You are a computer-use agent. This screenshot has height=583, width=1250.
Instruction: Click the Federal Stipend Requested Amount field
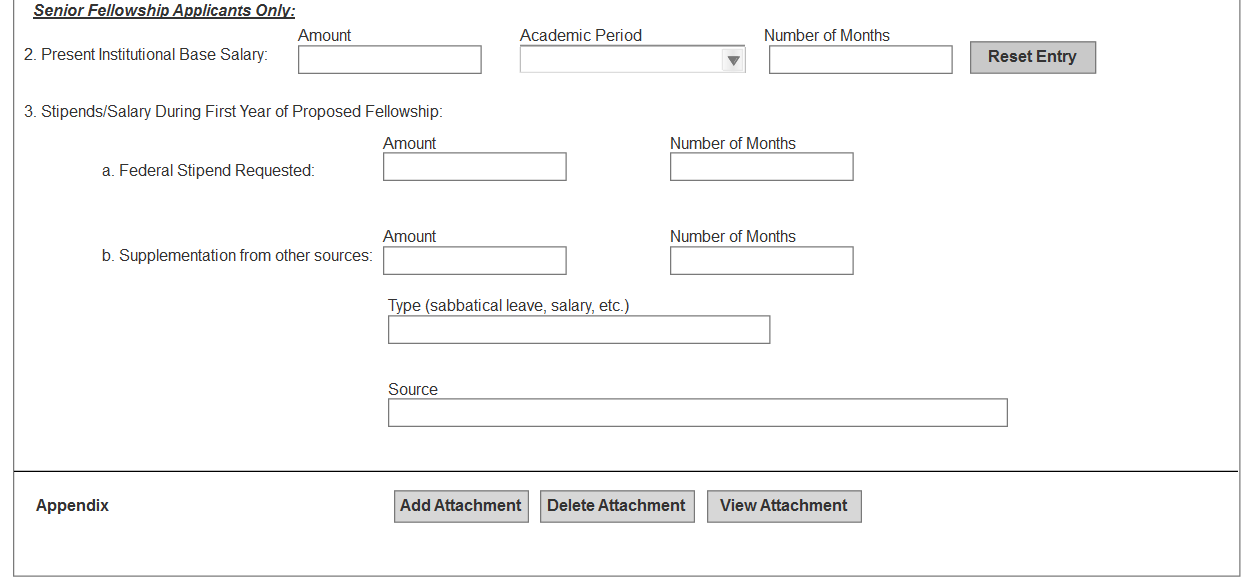474,167
